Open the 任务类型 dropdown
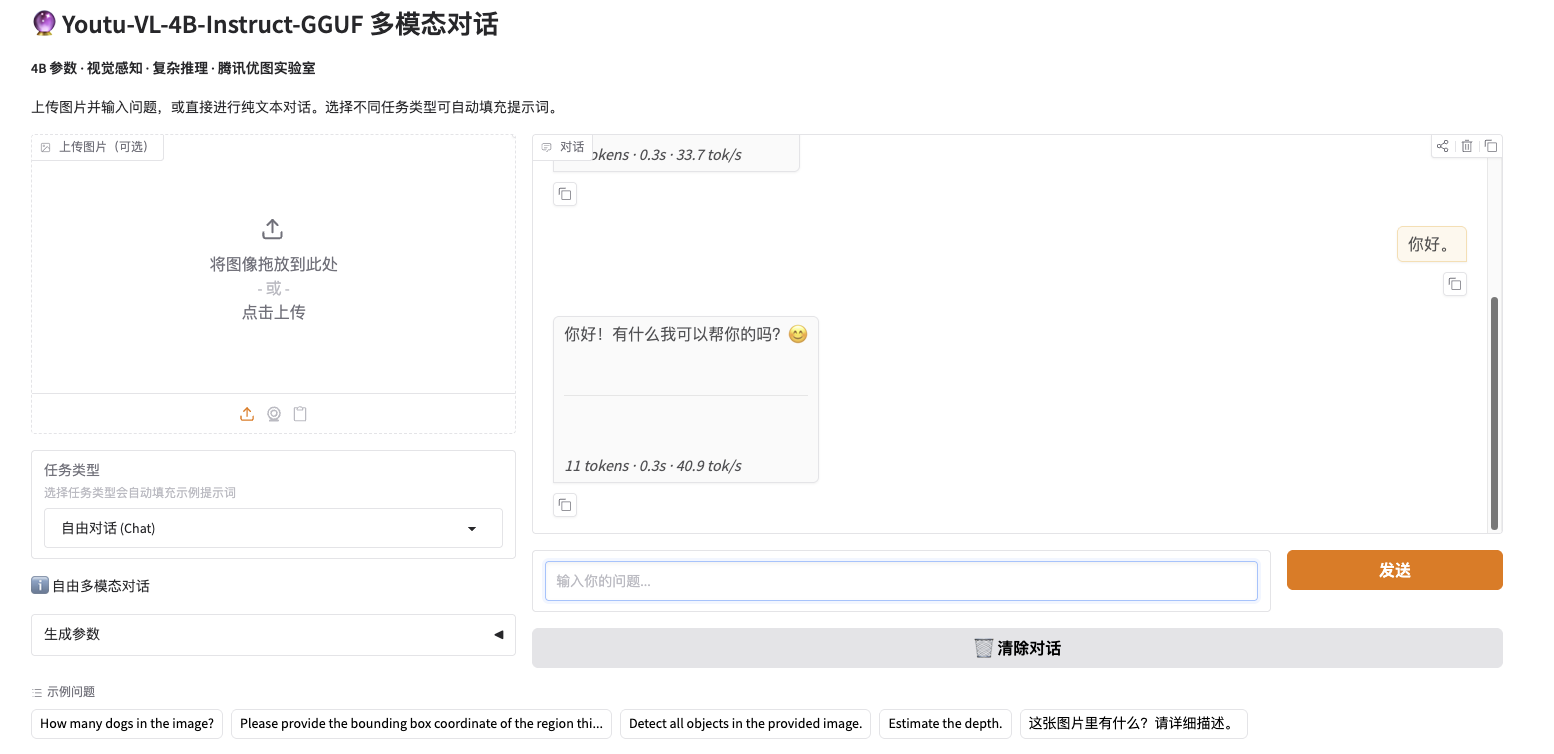 point(273,528)
